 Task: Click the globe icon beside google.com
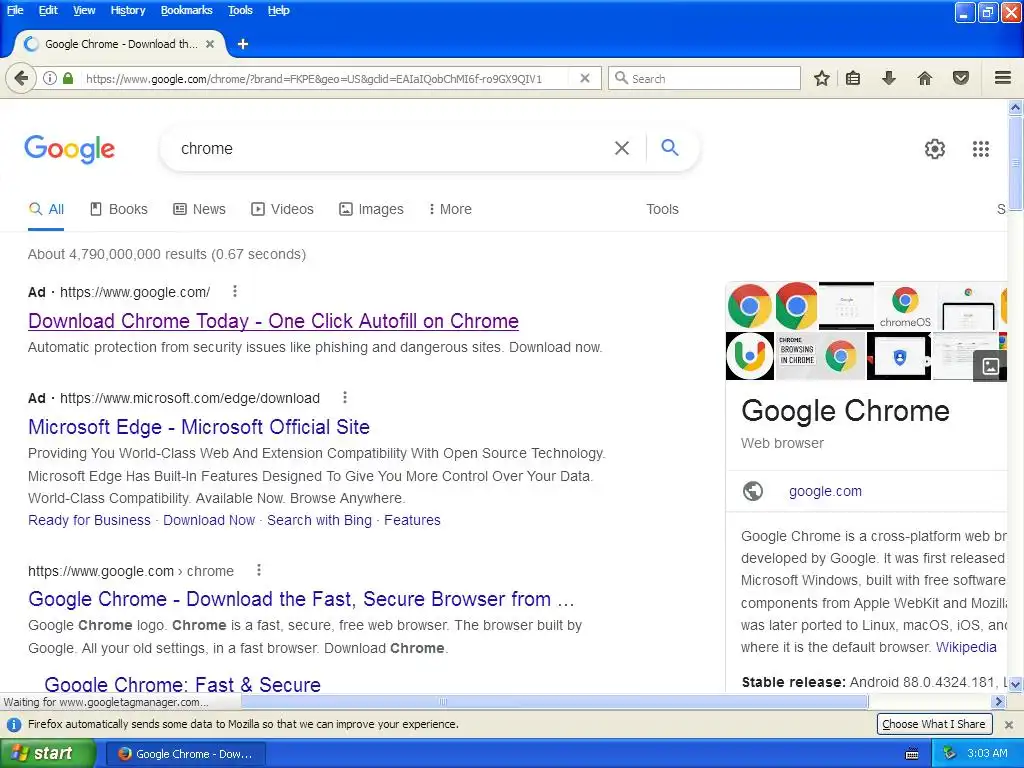pos(753,490)
